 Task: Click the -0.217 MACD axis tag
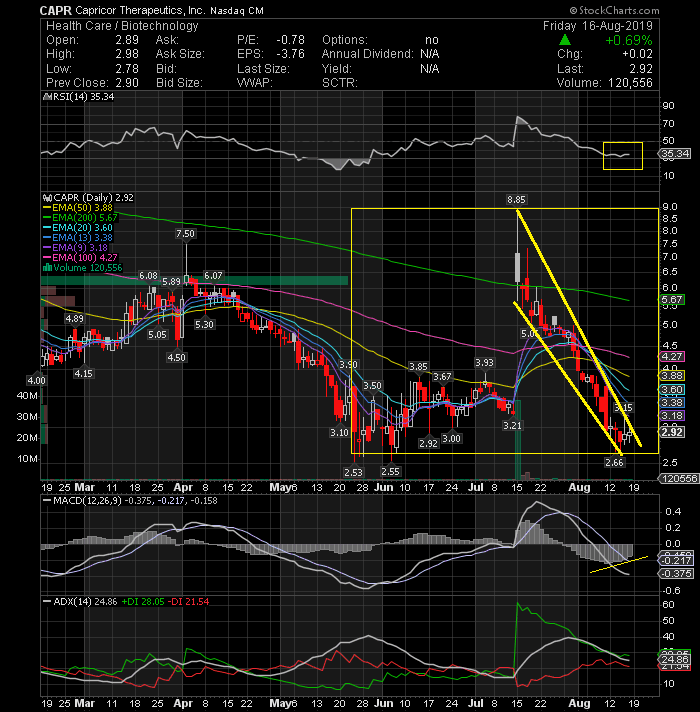676,561
